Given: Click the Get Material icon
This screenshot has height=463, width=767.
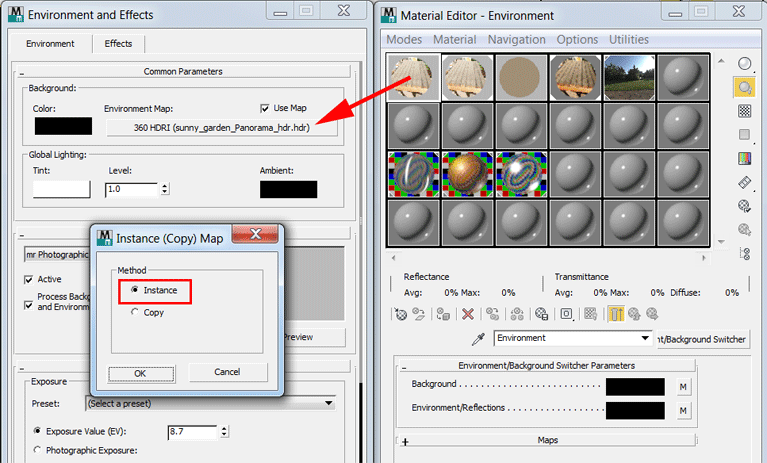Looking at the screenshot, I should (401, 314).
